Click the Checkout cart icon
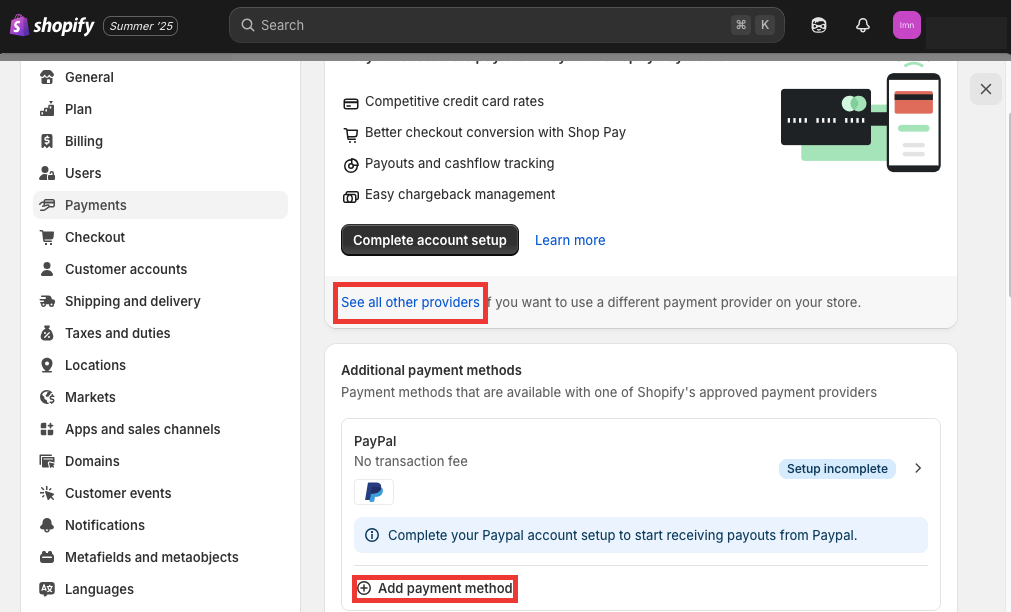This screenshot has width=1011, height=612. point(47,237)
